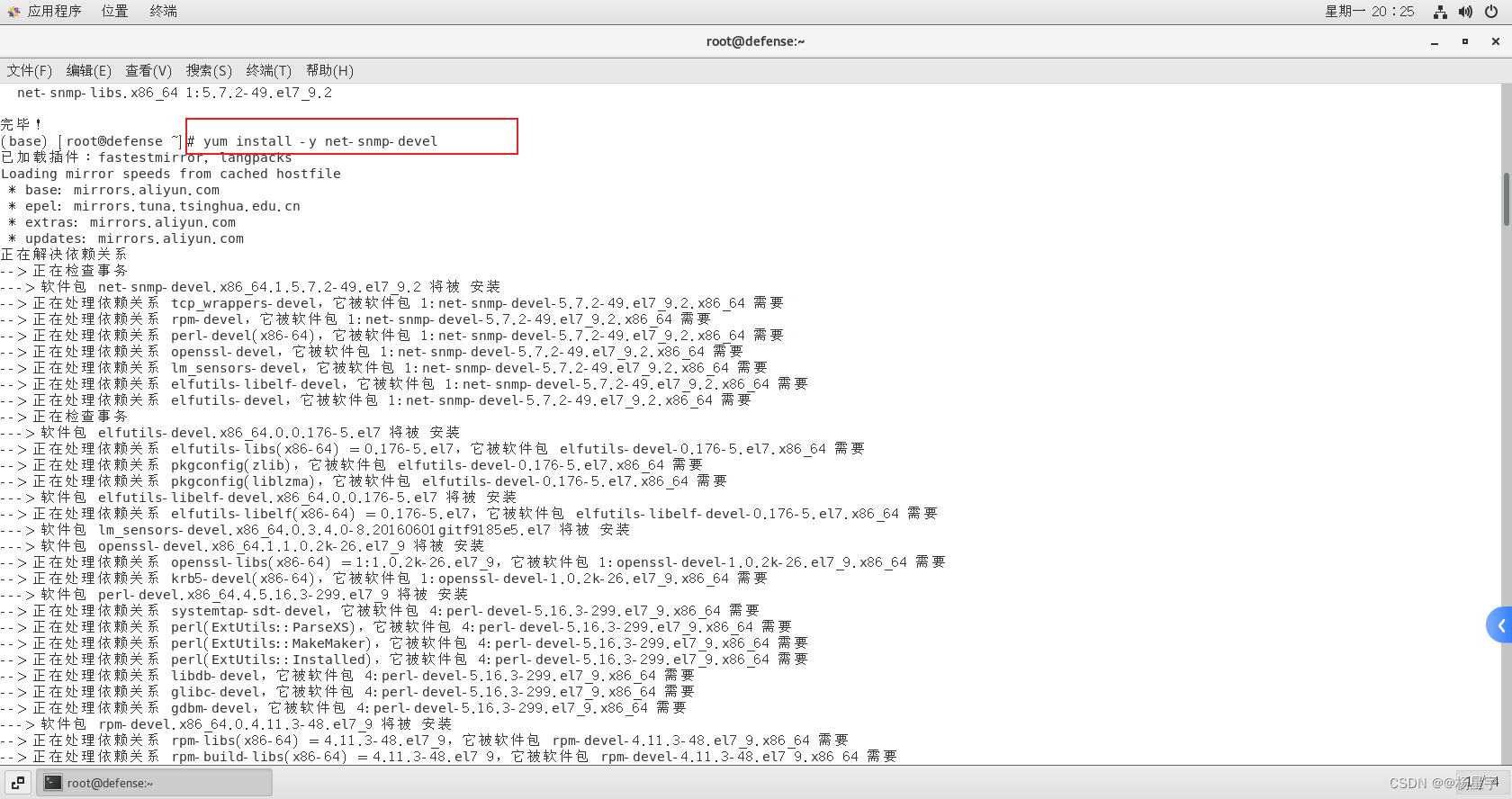This screenshot has height=799, width=1512.
Task: Click the 已加载插件 fastestmirror line
Action: click(147, 157)
